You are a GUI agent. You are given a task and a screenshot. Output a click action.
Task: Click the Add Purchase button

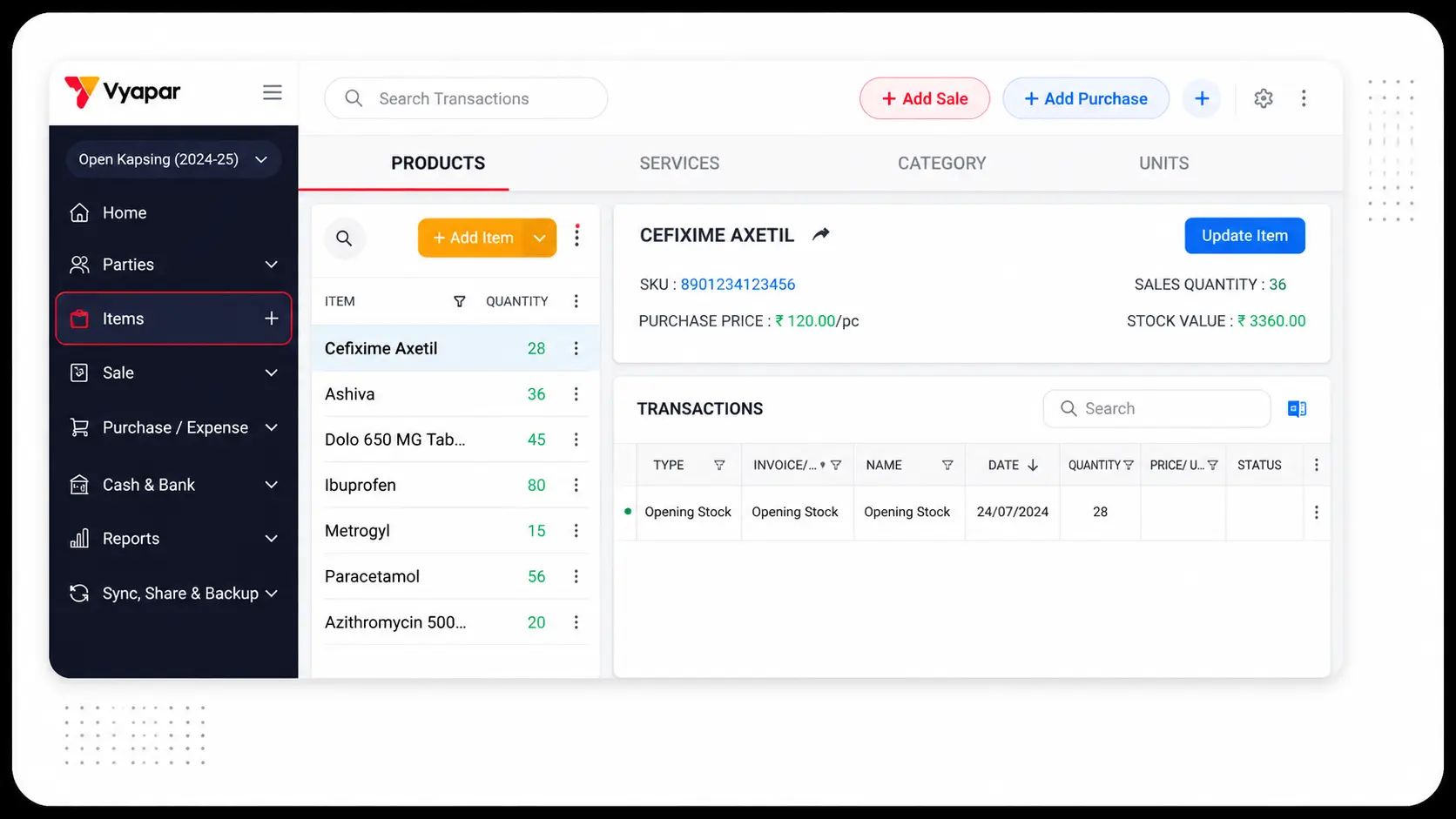[x=1085, y=98]
